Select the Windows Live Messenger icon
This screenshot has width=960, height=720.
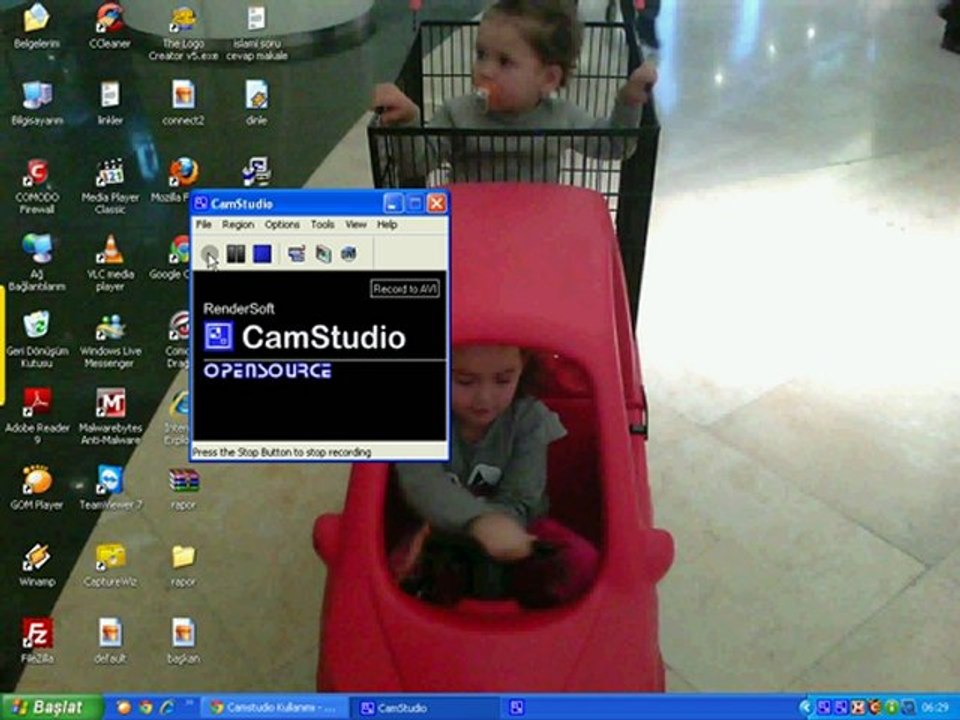pos(110,340)
